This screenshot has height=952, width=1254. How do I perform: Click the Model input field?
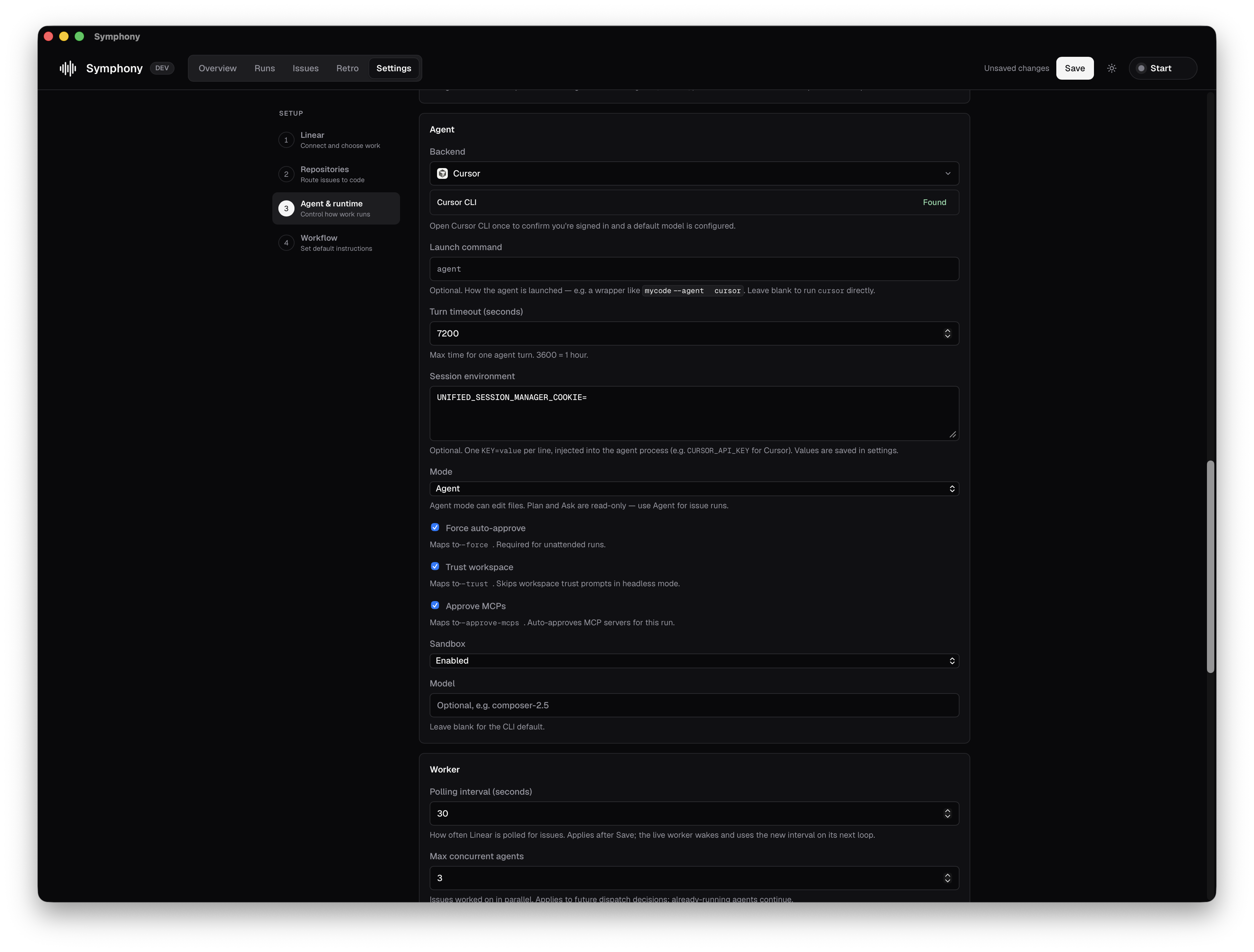click(694, 705)
